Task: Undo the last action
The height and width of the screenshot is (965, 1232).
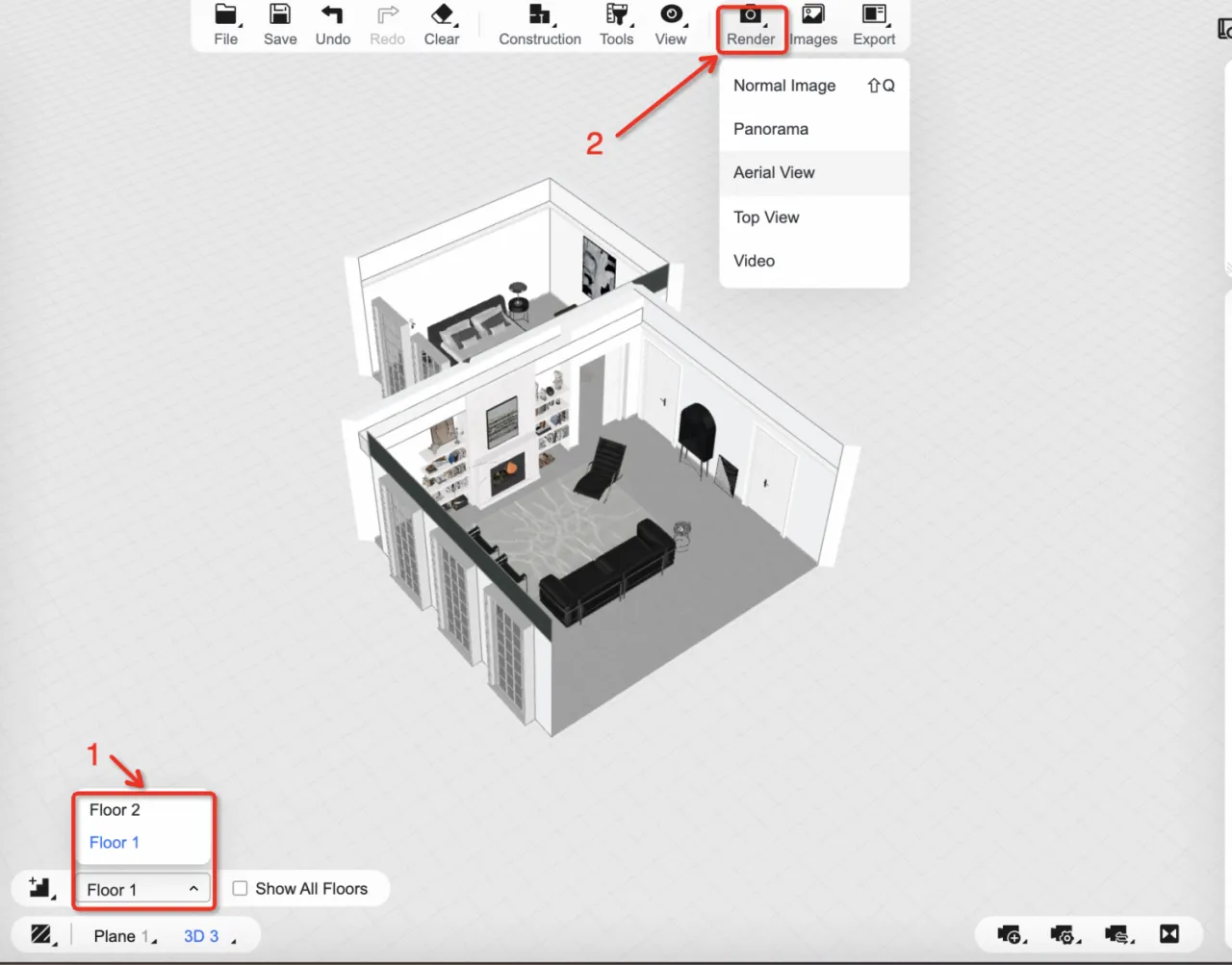Action: (333, 24)
